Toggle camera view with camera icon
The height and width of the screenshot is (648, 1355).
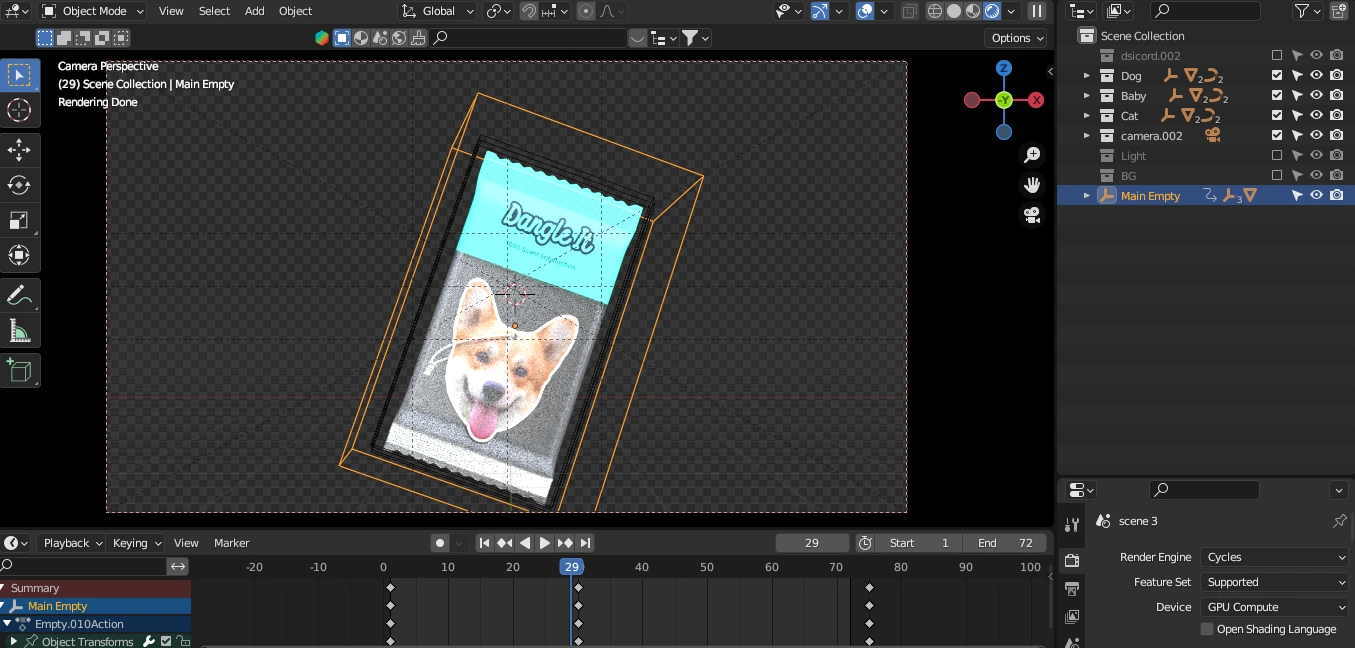pos(1032,215)
